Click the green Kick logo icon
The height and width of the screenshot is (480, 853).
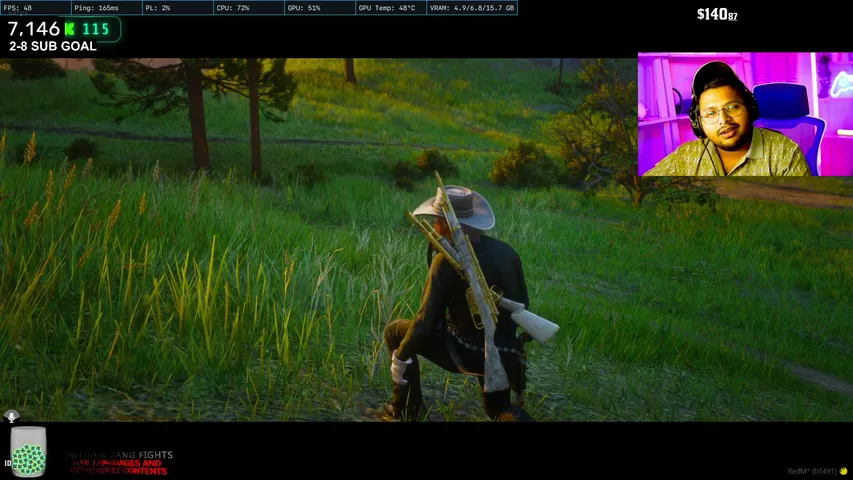tap(70, 29)
